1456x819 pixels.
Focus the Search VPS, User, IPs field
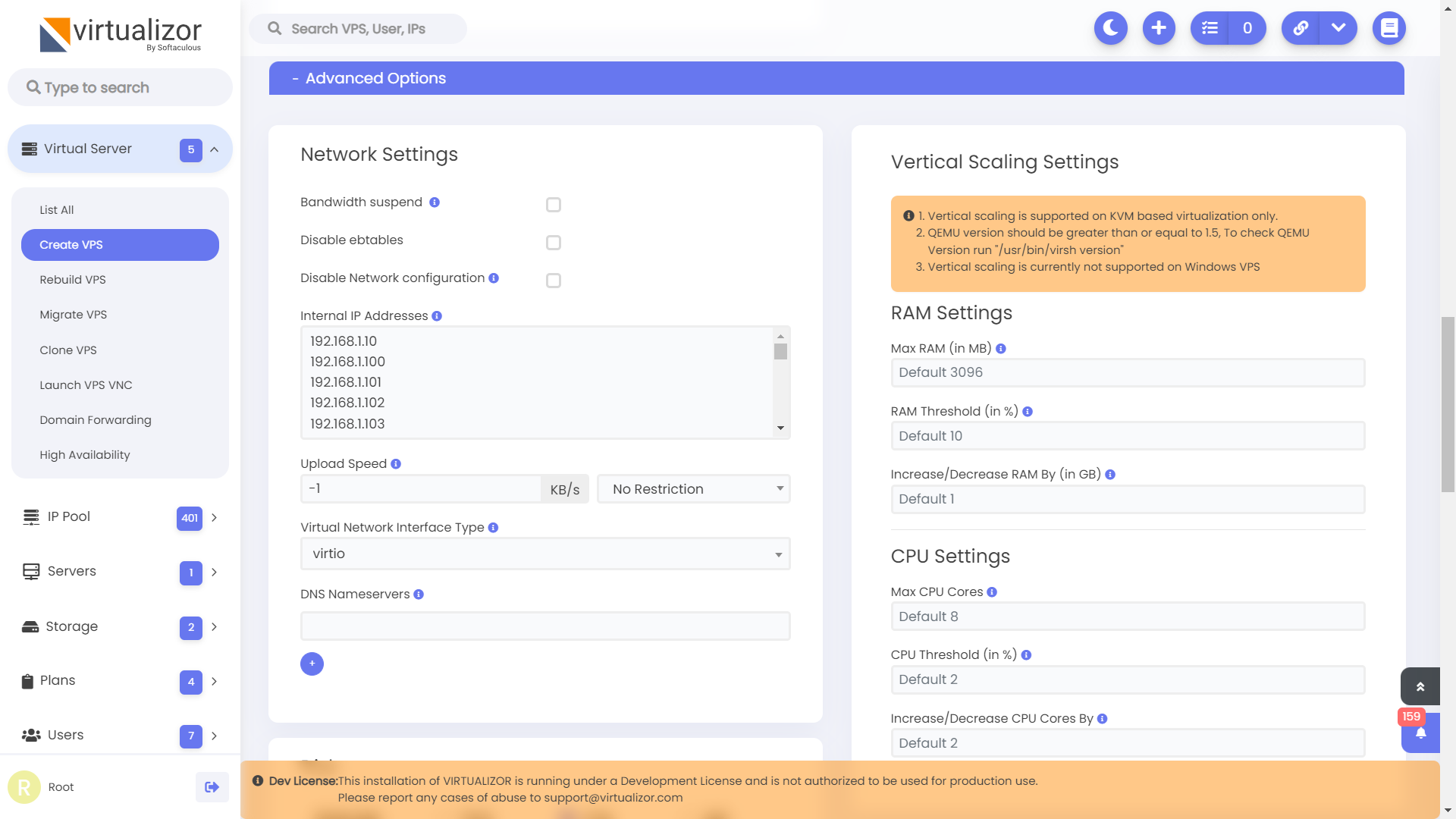pos(358,29)
